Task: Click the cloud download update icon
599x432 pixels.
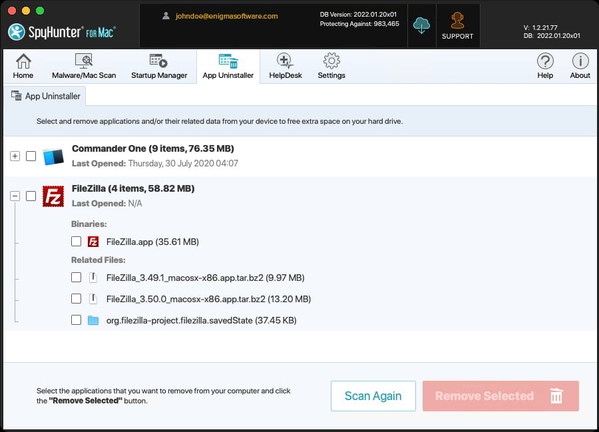Action: (421, 25)
